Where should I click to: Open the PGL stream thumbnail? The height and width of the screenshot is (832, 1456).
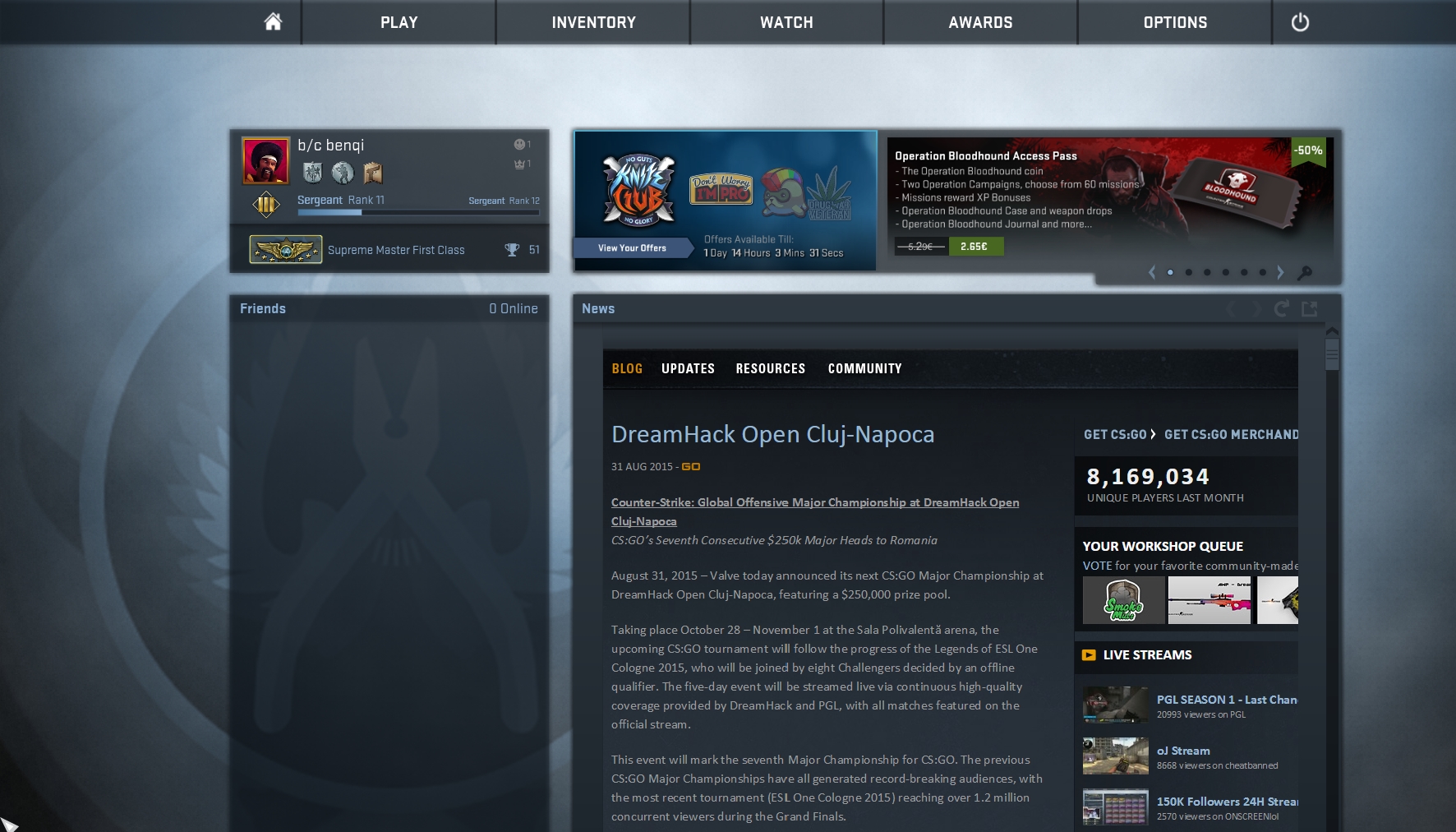(x=1115, y=705)
